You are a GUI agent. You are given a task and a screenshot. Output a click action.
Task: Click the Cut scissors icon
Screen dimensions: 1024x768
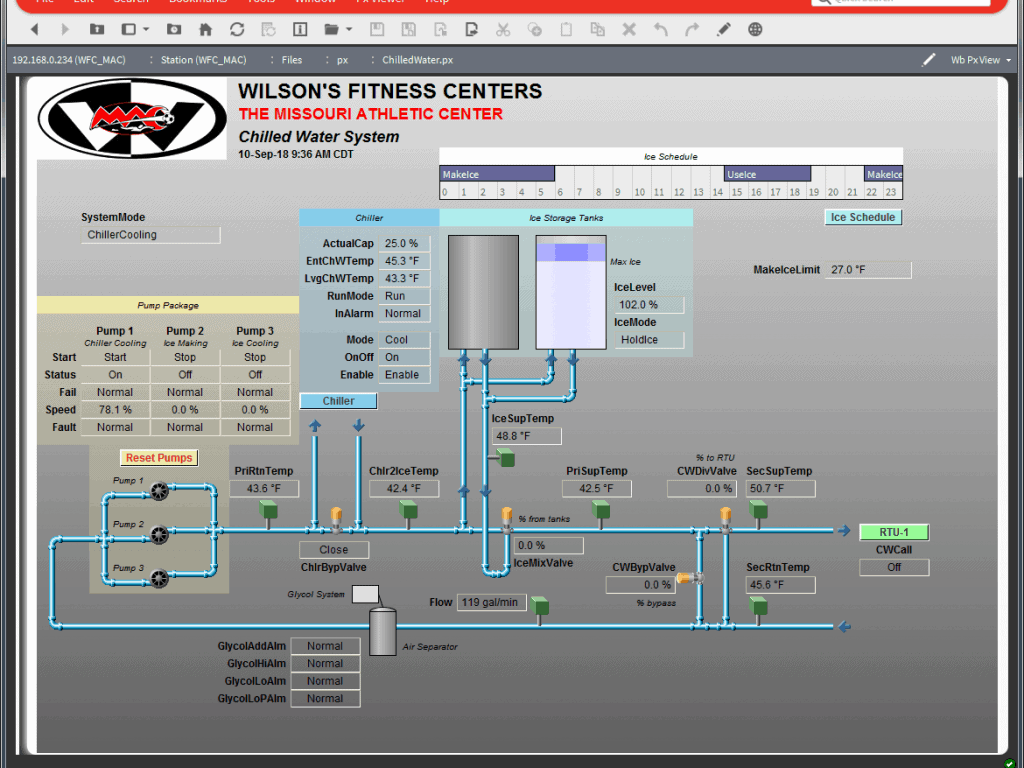pos(503,29)
